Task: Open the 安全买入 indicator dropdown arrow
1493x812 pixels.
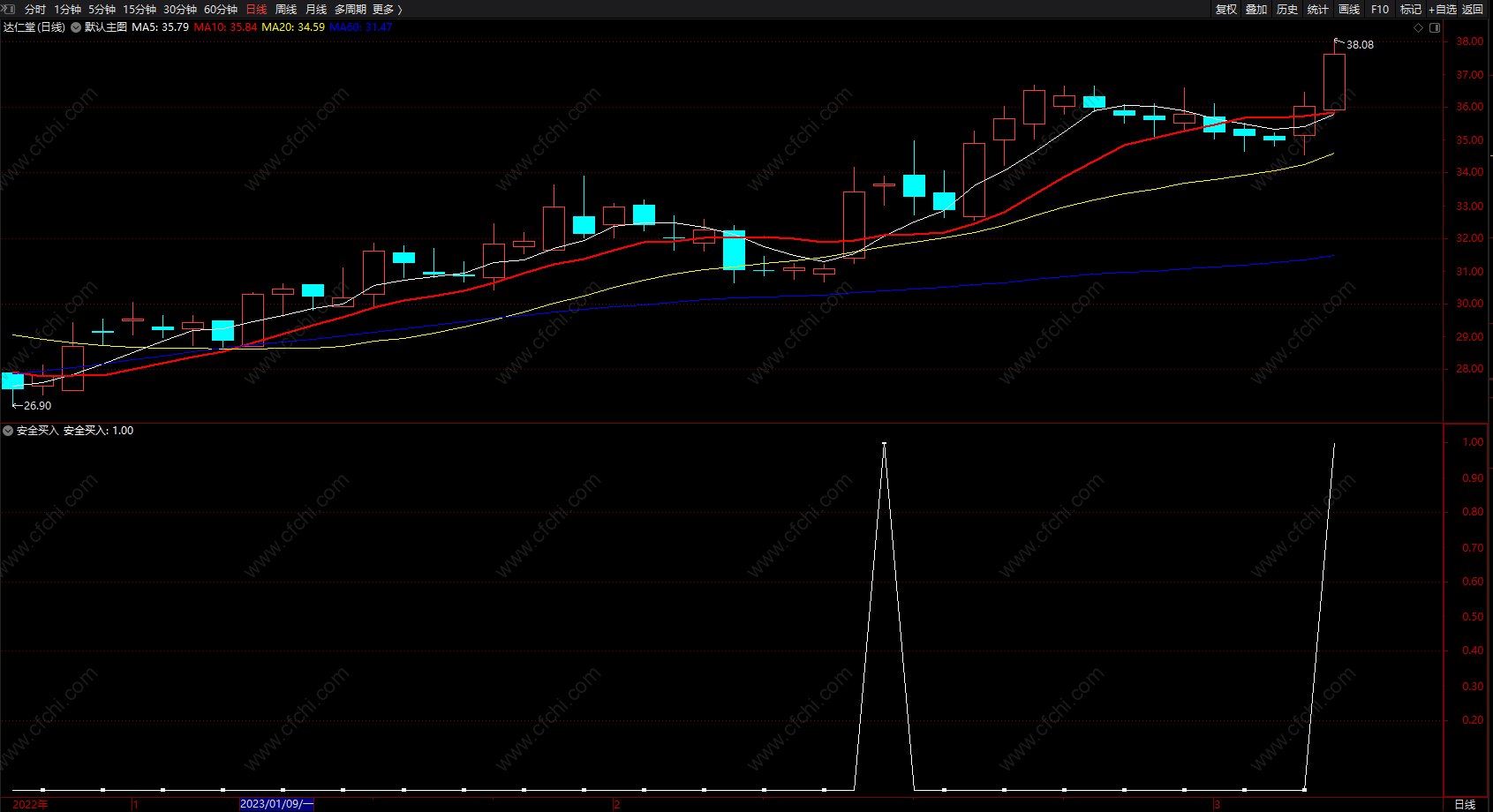Action: pyautogui.click(x=8, y=431)
